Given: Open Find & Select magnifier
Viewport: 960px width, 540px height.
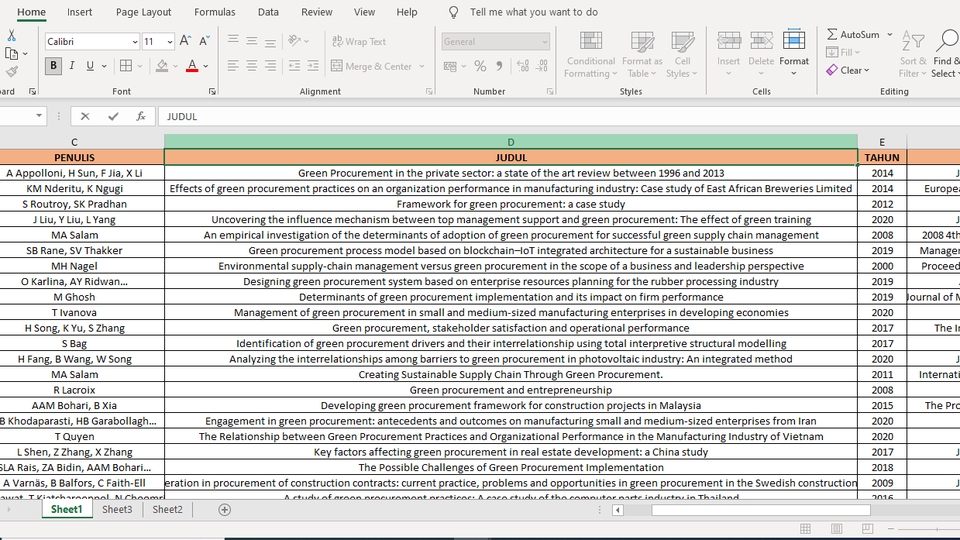Looking at the screenshot, I should (945, 54).
